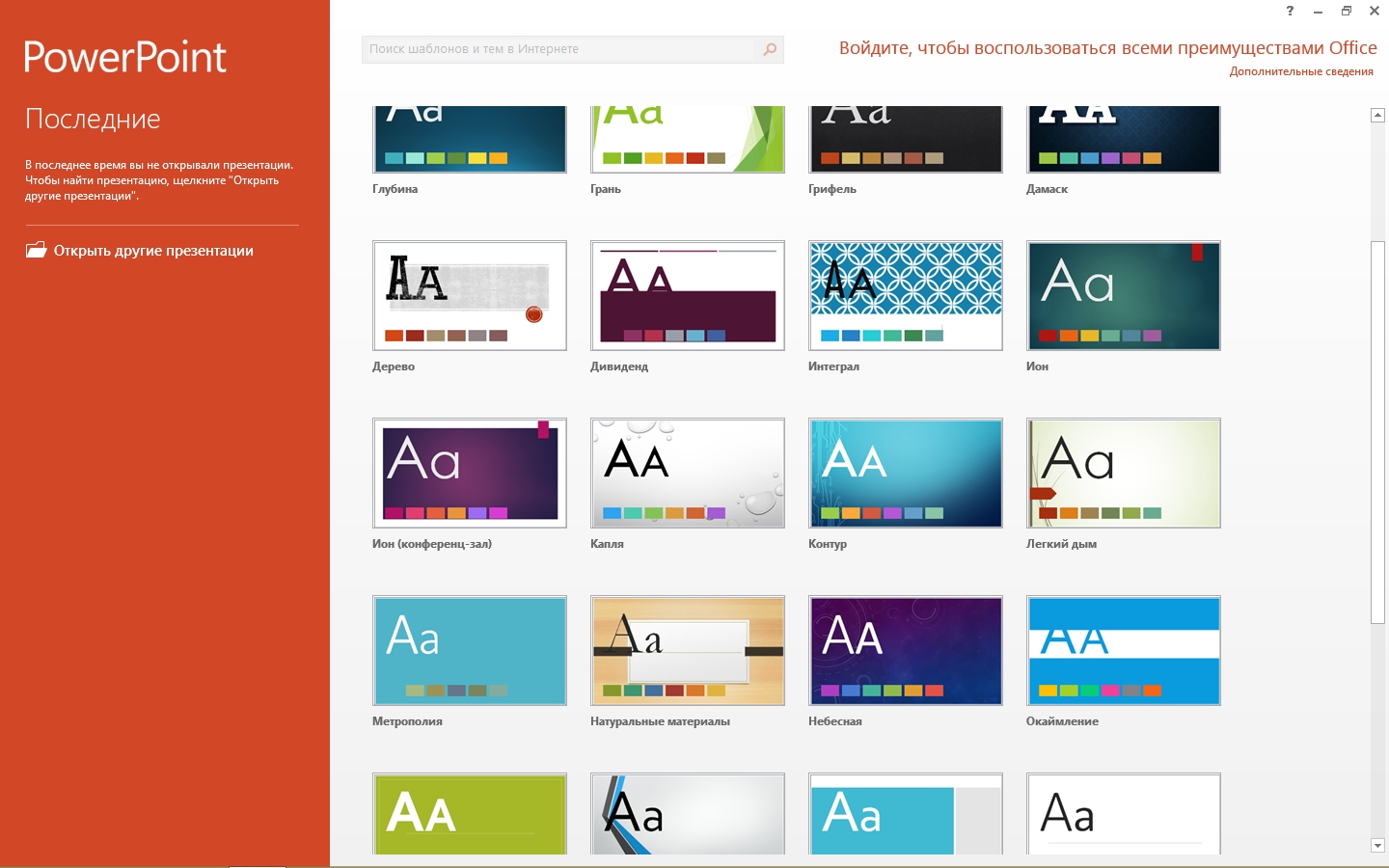Click the scrollbar down arrow

[1377, 846]
